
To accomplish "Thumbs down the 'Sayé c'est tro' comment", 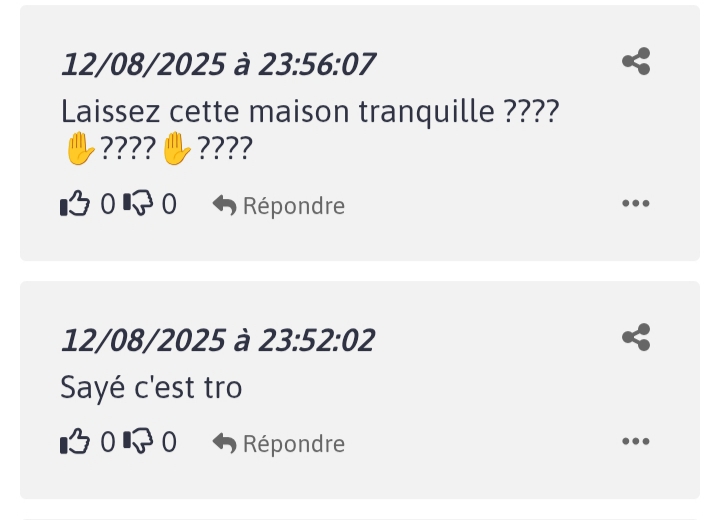I will [x=137, y=442].
